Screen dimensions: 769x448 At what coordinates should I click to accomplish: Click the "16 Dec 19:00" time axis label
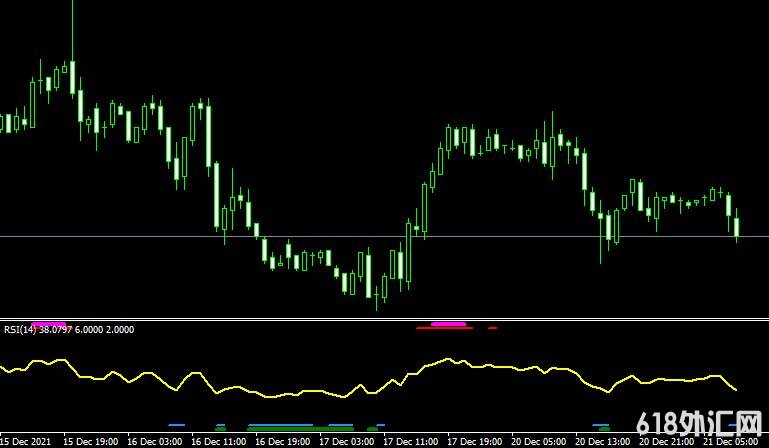tap(282, 442)
